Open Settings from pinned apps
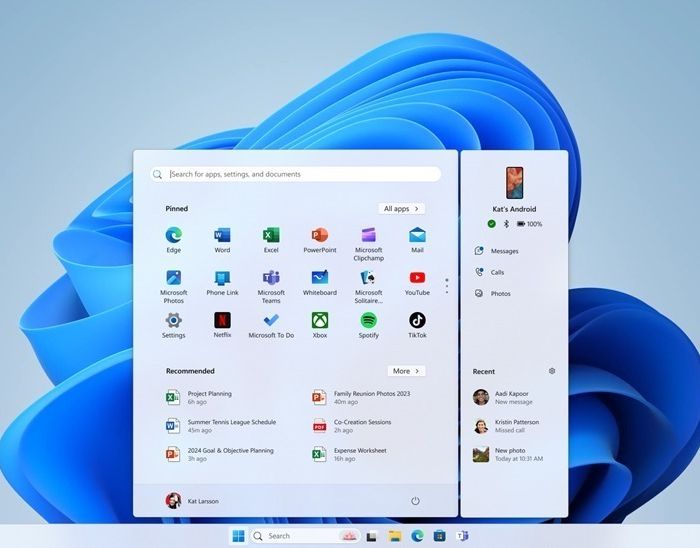700x548 pixels. point(174,325)
